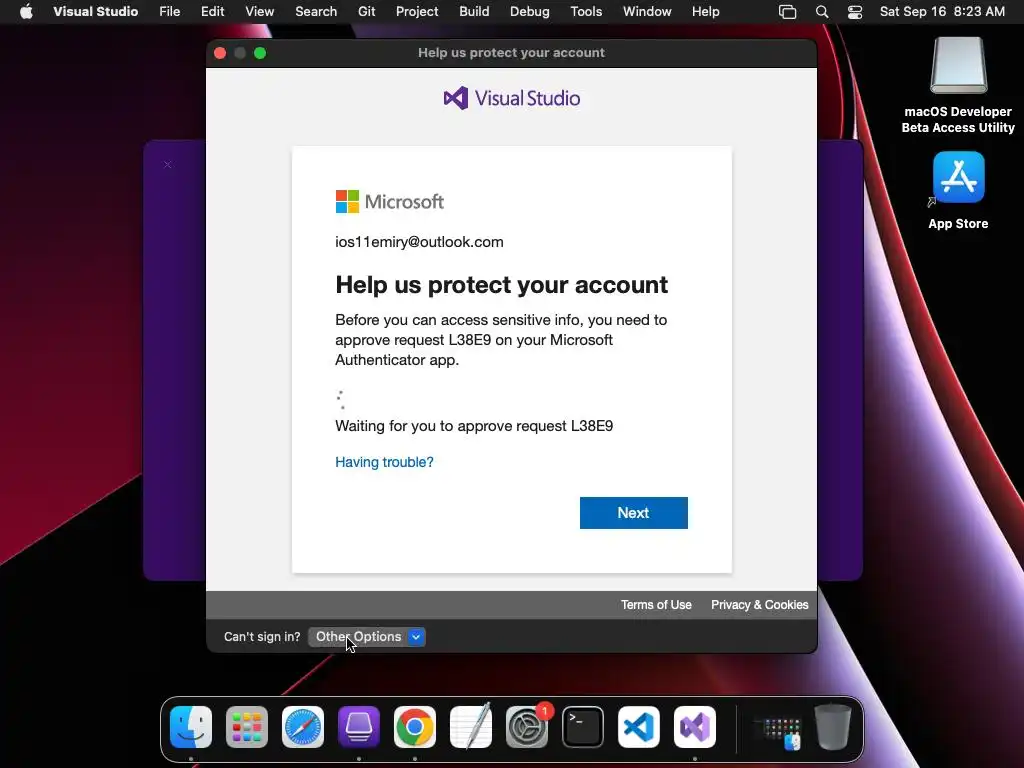
Task: Open the downloads stack in dock
Action: coord(777,731)
